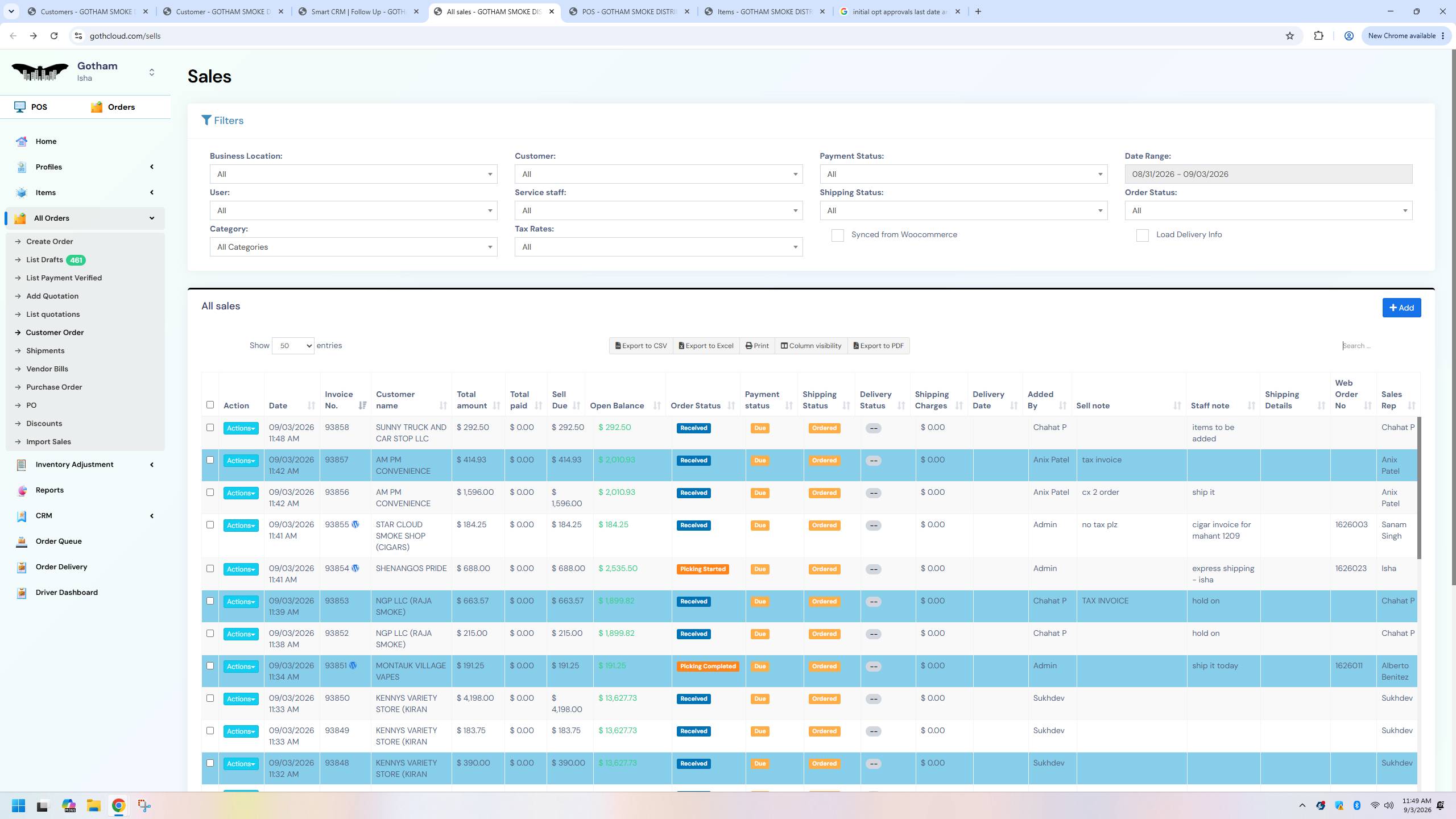Image resolution: width=1456 pixels, height=819 pixels.
Task: Check the row for invoice 93858
Action: point(210,428)
